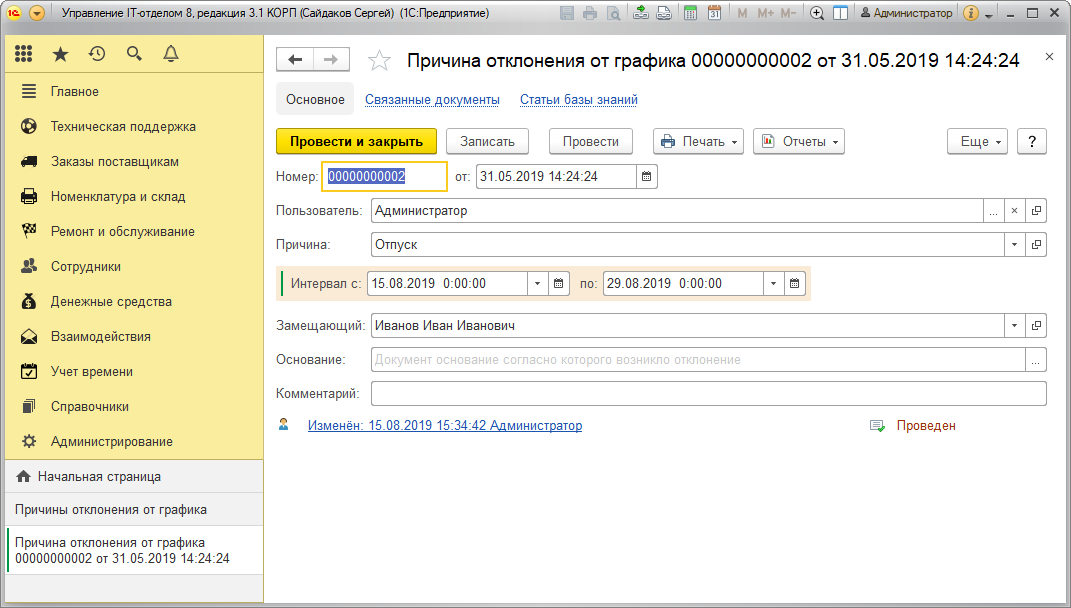Click the Print icon in title bar
This screenshot has height=608, width=1071.
pos(590,13)
